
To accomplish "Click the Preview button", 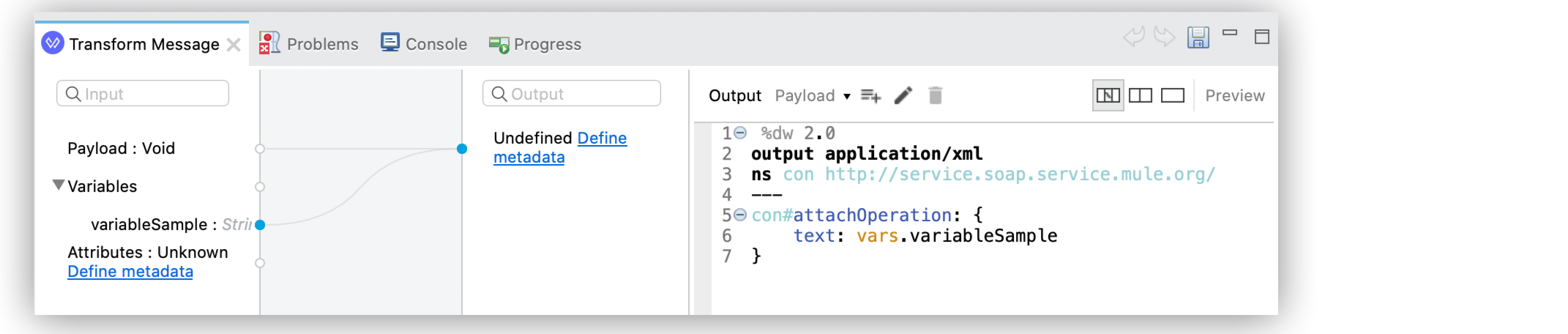I will pyautogui.click(x=1235, y=96).
